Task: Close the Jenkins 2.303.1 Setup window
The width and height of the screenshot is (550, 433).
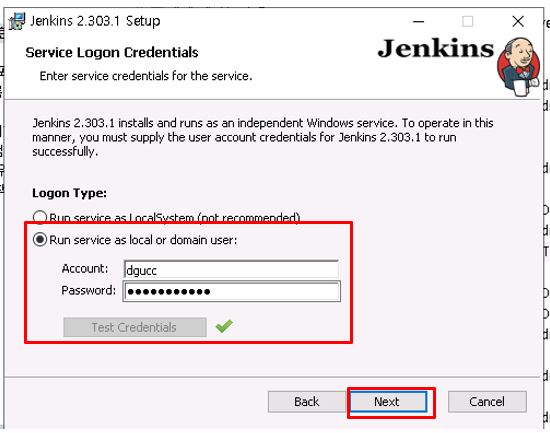Action: (x=518, y=21)
